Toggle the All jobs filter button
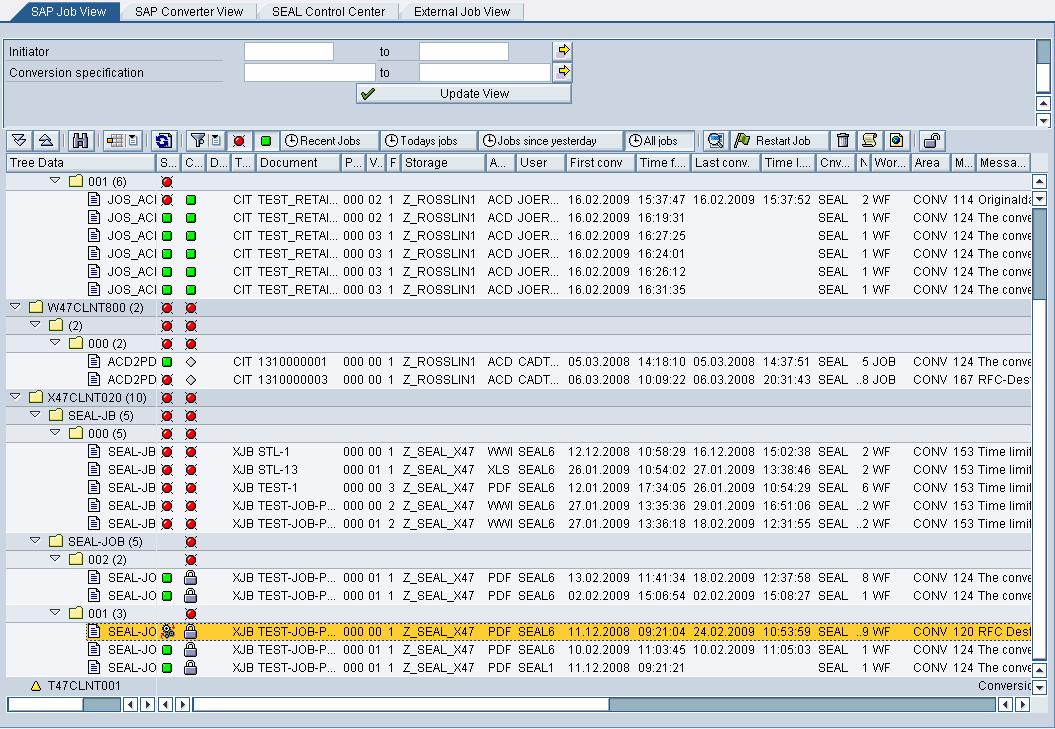 point(659,141)
